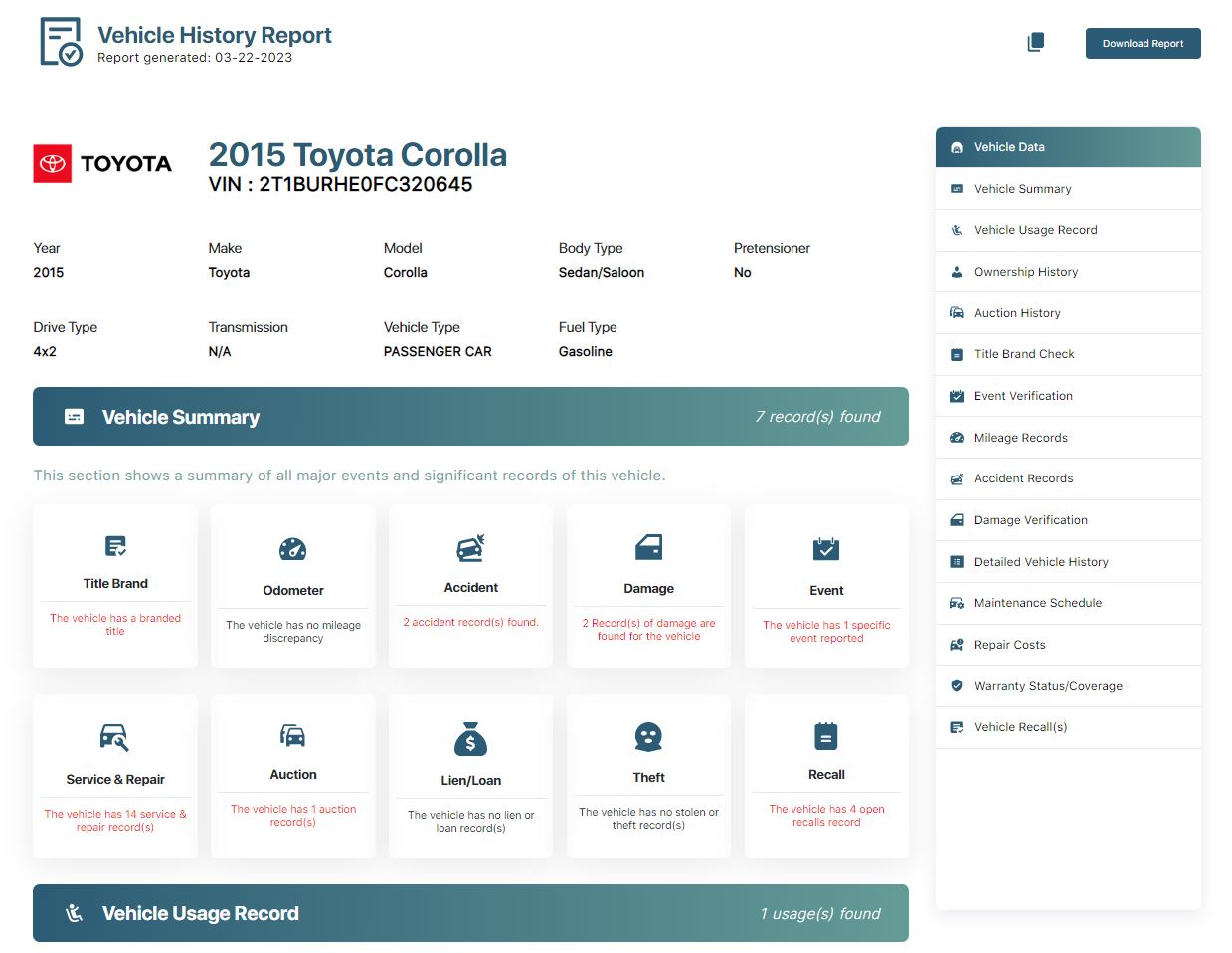Click the Mileage Records gauge icon
This screenshot has width=1232, height=953.
(957, 438)
